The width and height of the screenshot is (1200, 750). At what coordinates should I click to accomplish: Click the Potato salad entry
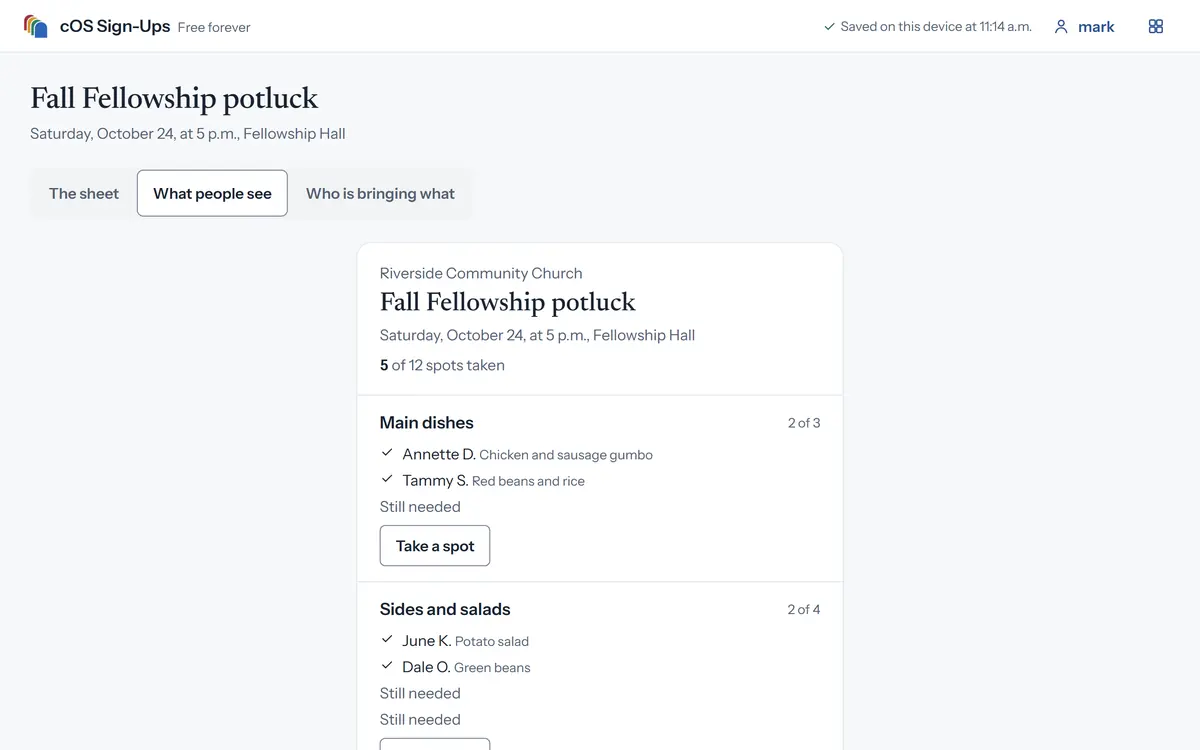[492, 641]
